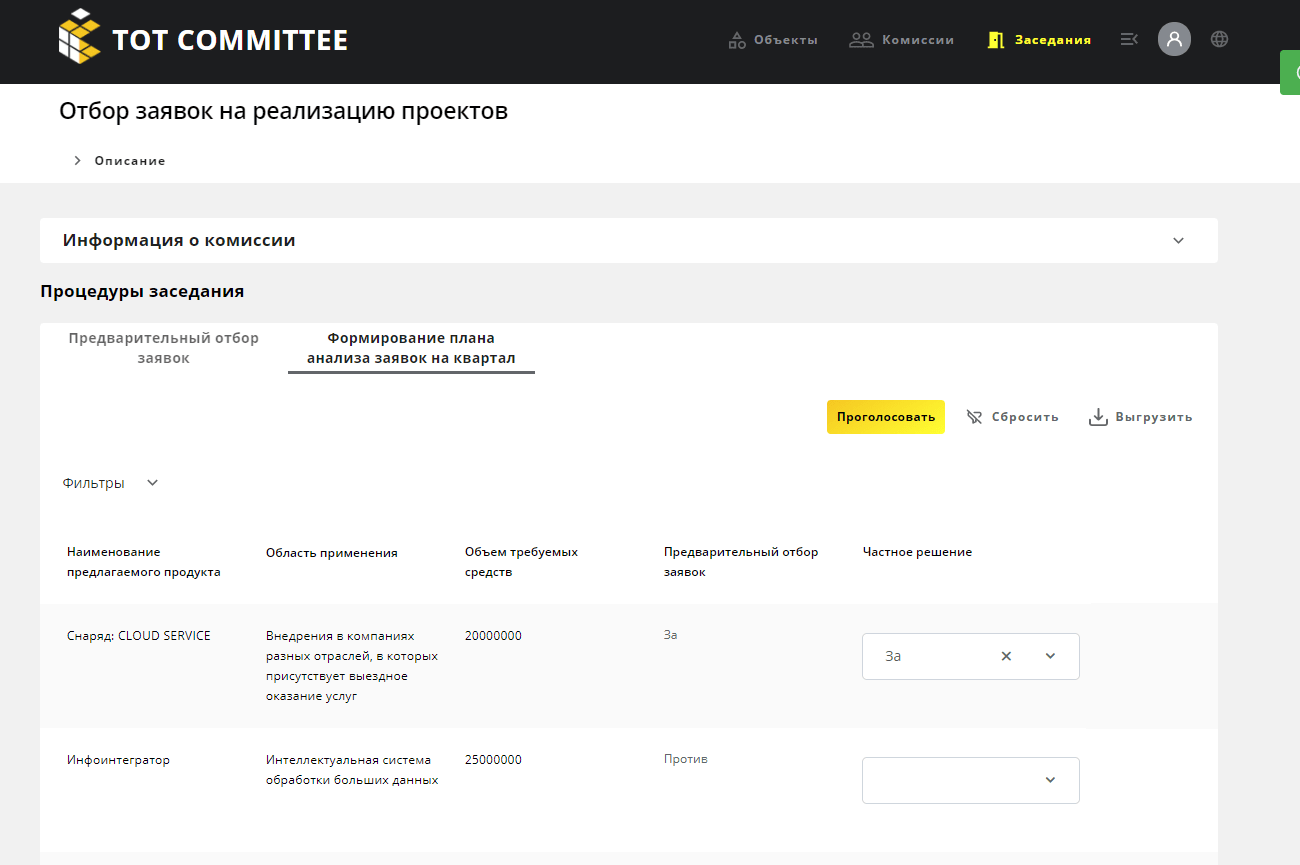1300x865 pixels.
Task: Expand the Информация о комиссии panel
Action: (x=628, y=240)
